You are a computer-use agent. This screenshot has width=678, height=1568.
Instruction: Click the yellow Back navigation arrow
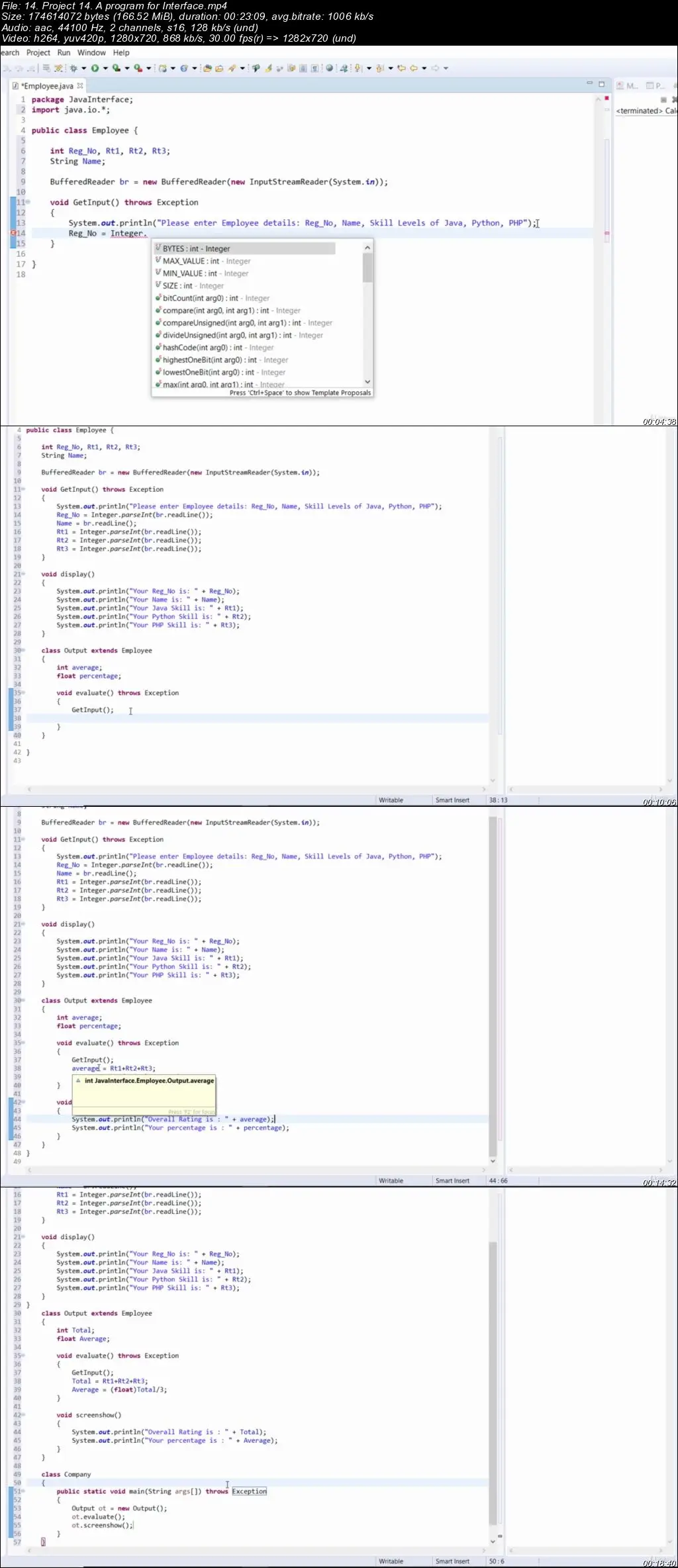[x=413, y=68]
